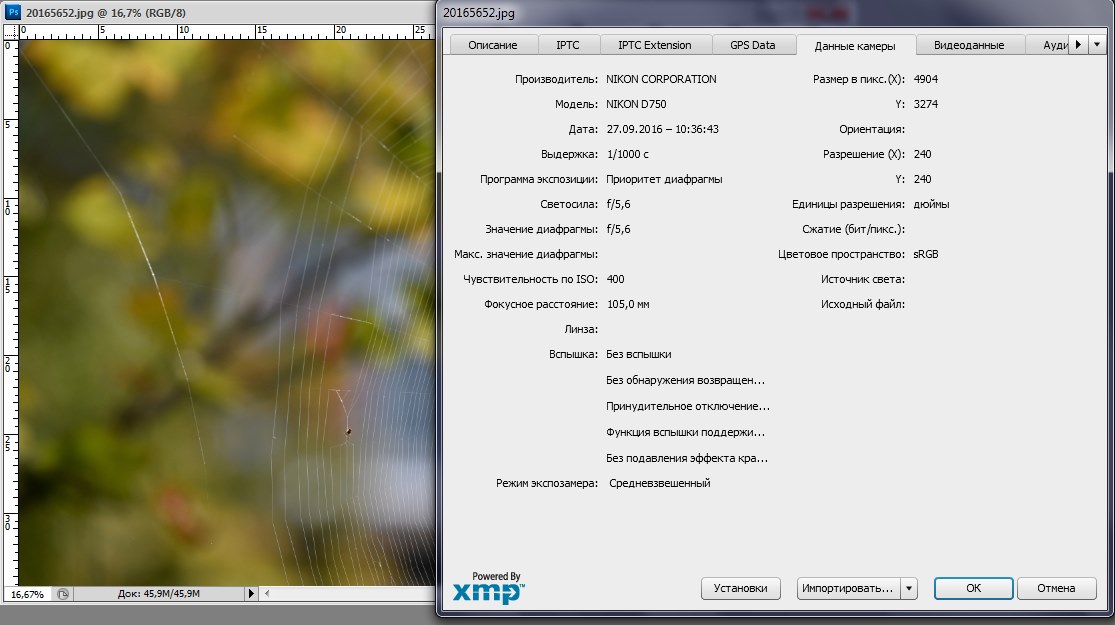Click the NIKON D750 model value

pos(636,104)
